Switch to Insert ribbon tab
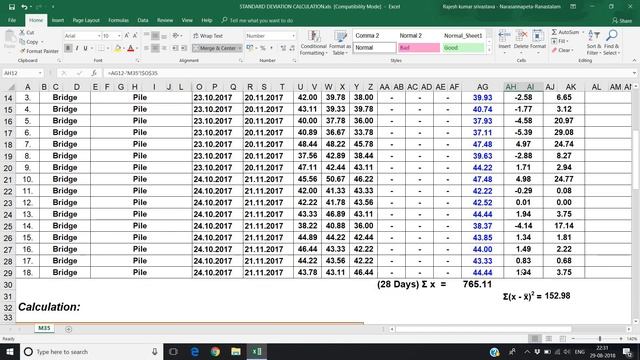 [x=58, y=20]
